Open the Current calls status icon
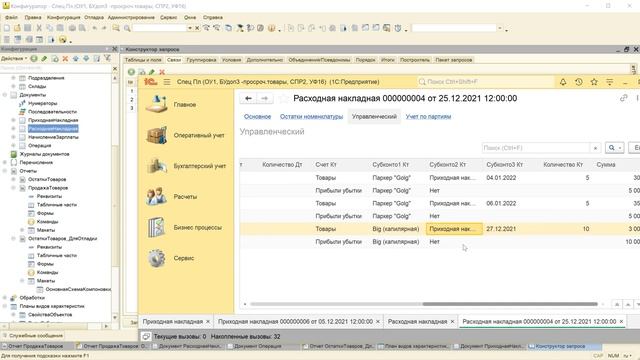Viewport: 640px width, 360px height. 146,337
